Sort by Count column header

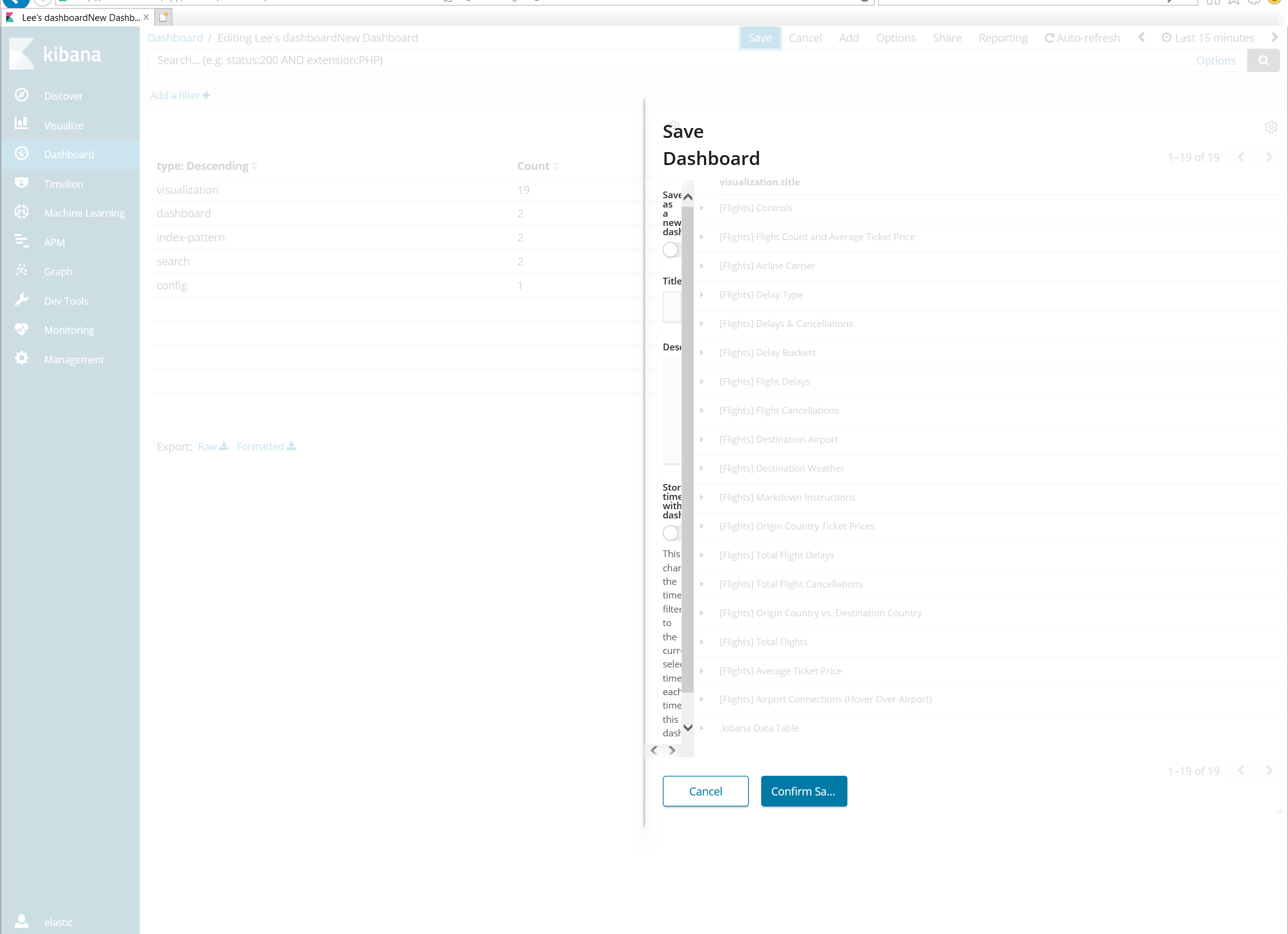tap(538, 166)
